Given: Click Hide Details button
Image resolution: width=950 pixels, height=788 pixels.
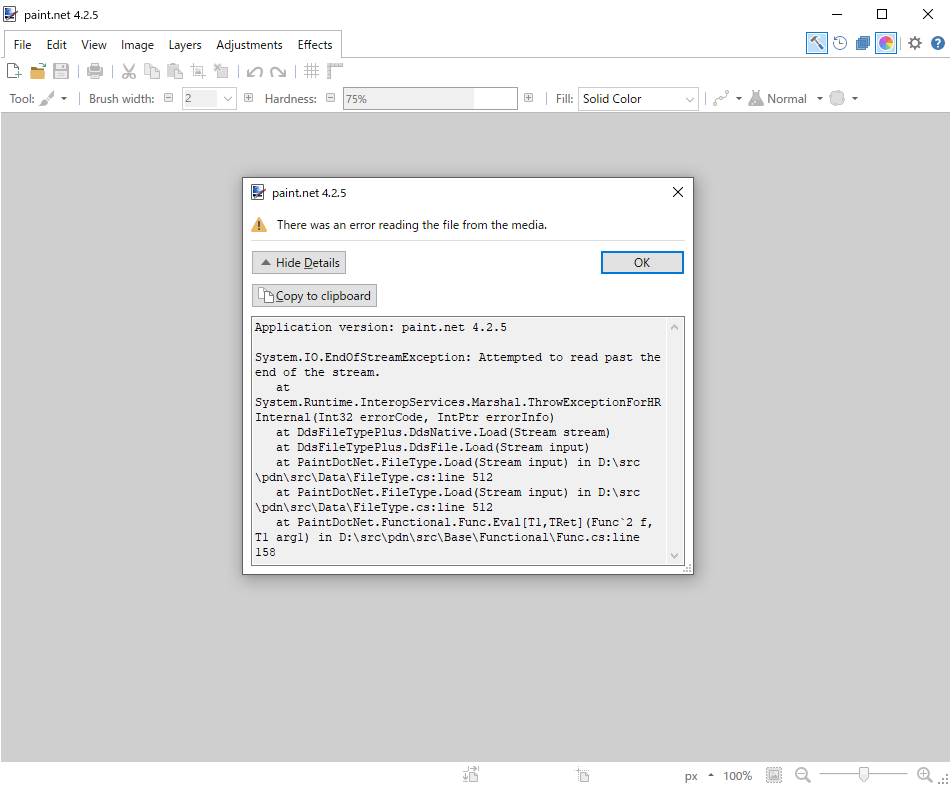Looking at the screenshot, I should (299, 262).
